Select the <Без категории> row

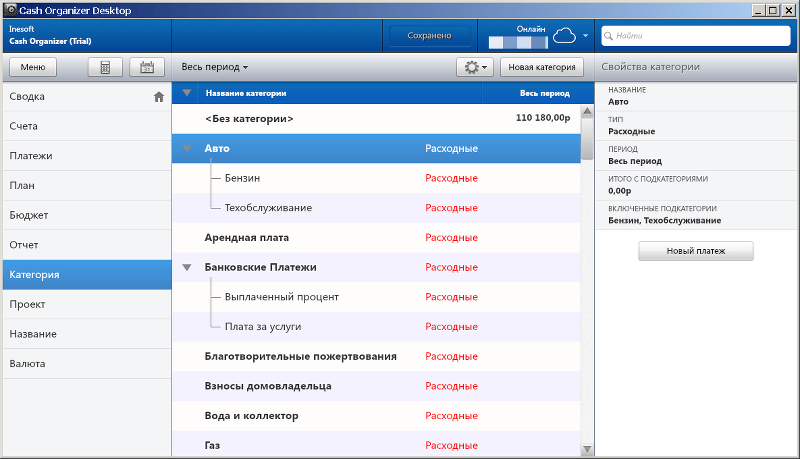tap(376, 119)
